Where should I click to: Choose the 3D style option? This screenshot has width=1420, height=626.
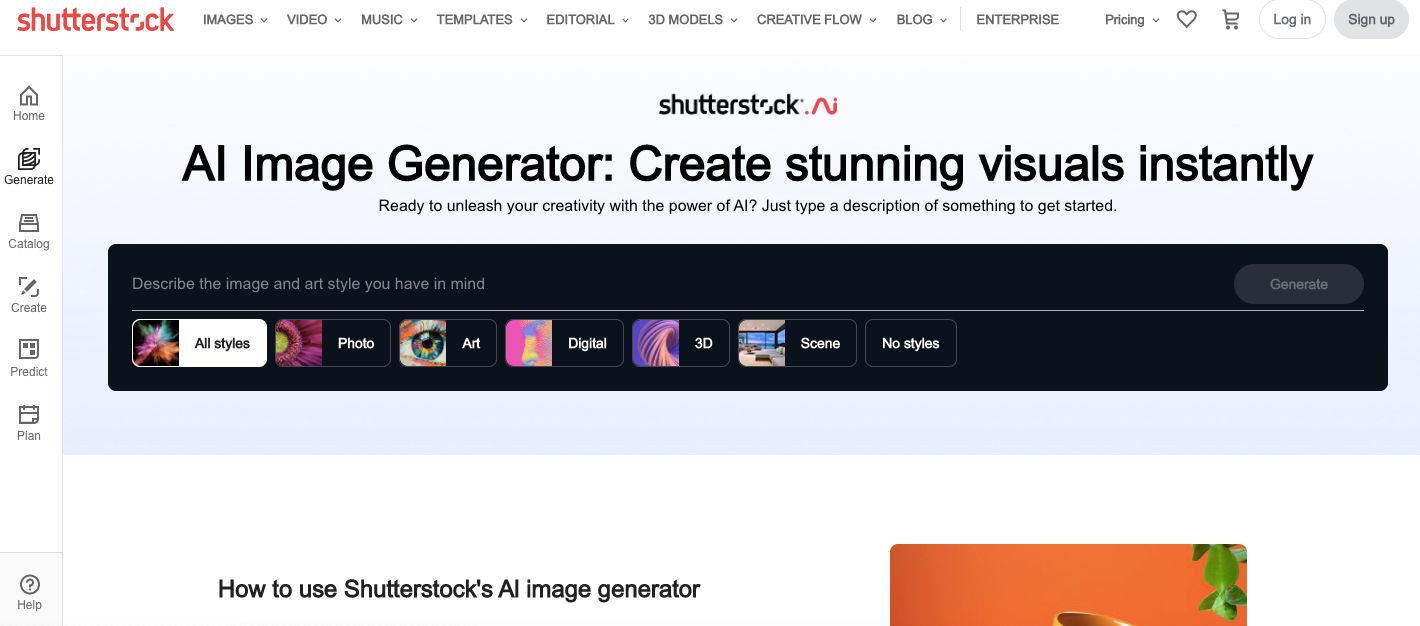coord(681,343)
